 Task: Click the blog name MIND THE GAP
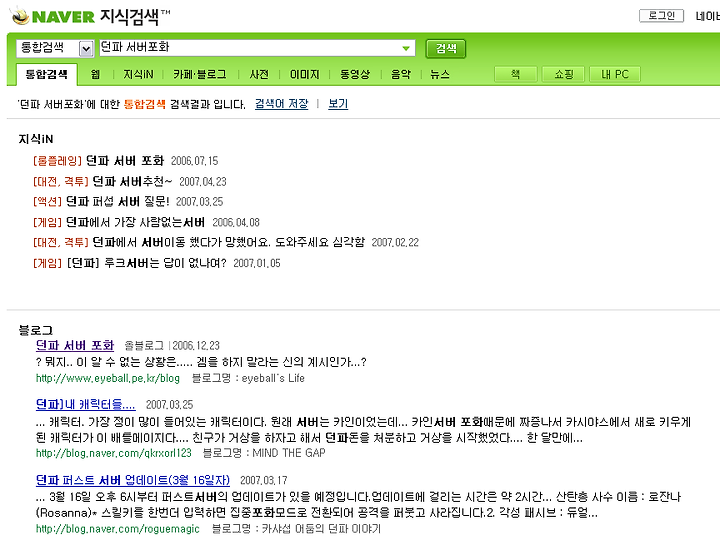[289, 453]
